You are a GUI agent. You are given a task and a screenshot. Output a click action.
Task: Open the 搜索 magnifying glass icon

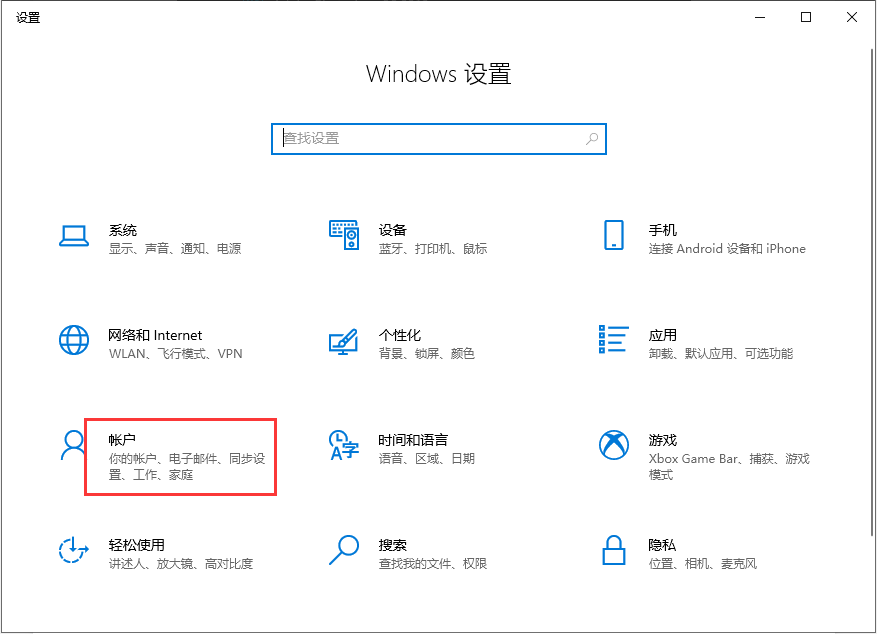(343, 550)
